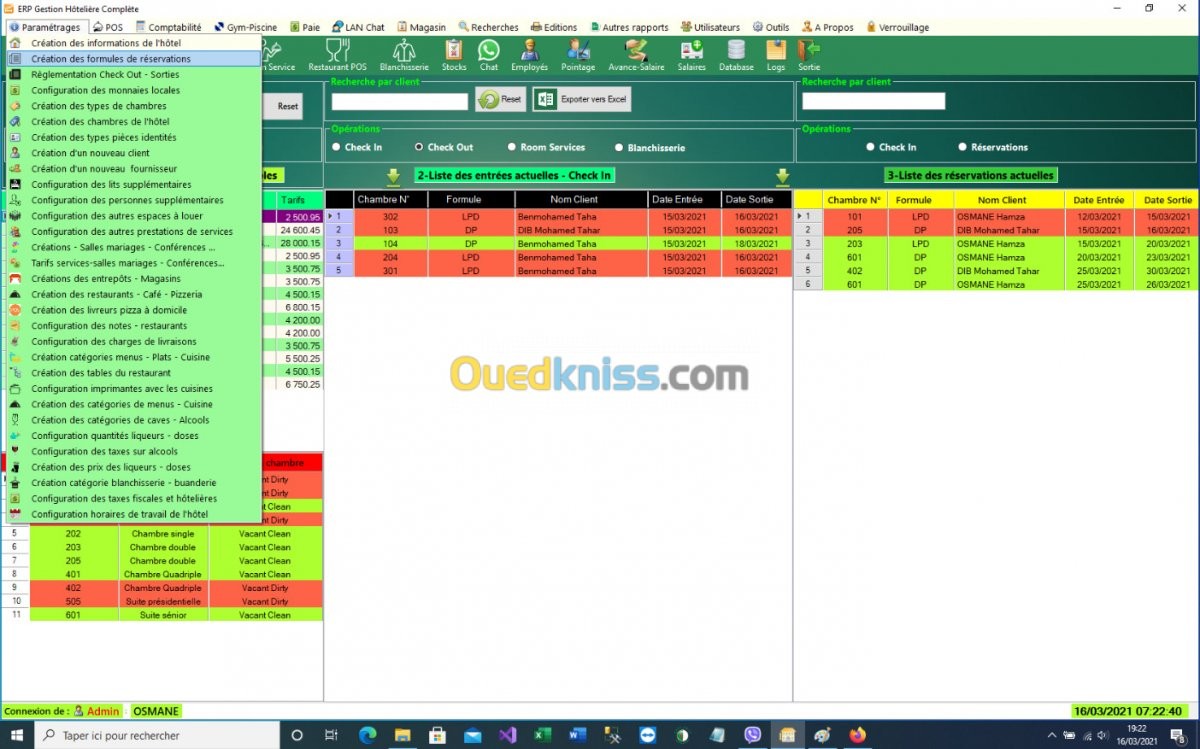Click the Sortie exit icon
The width and height of the screenshot is (1200, 749).
coord(809,55)
